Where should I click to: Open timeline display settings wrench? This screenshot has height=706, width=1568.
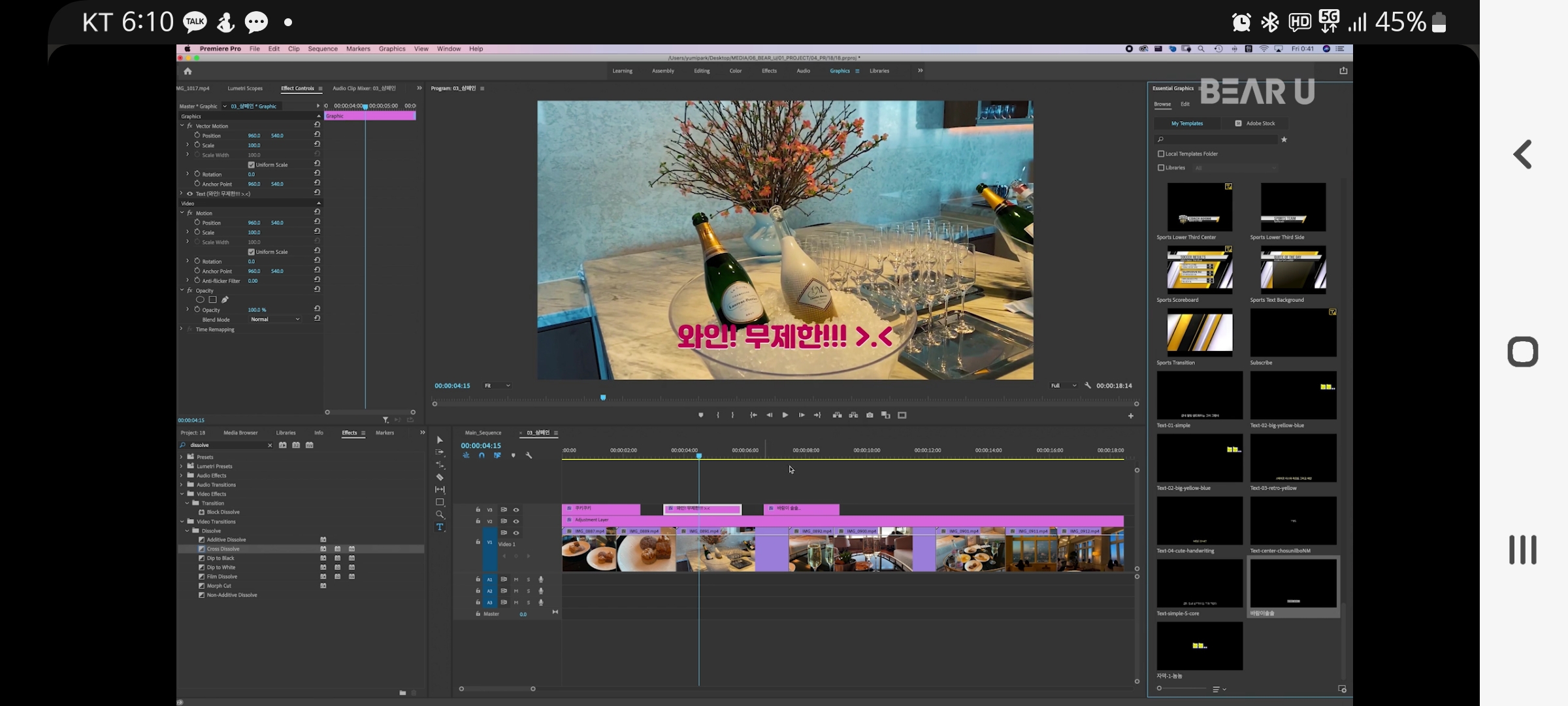coord(529,456)
